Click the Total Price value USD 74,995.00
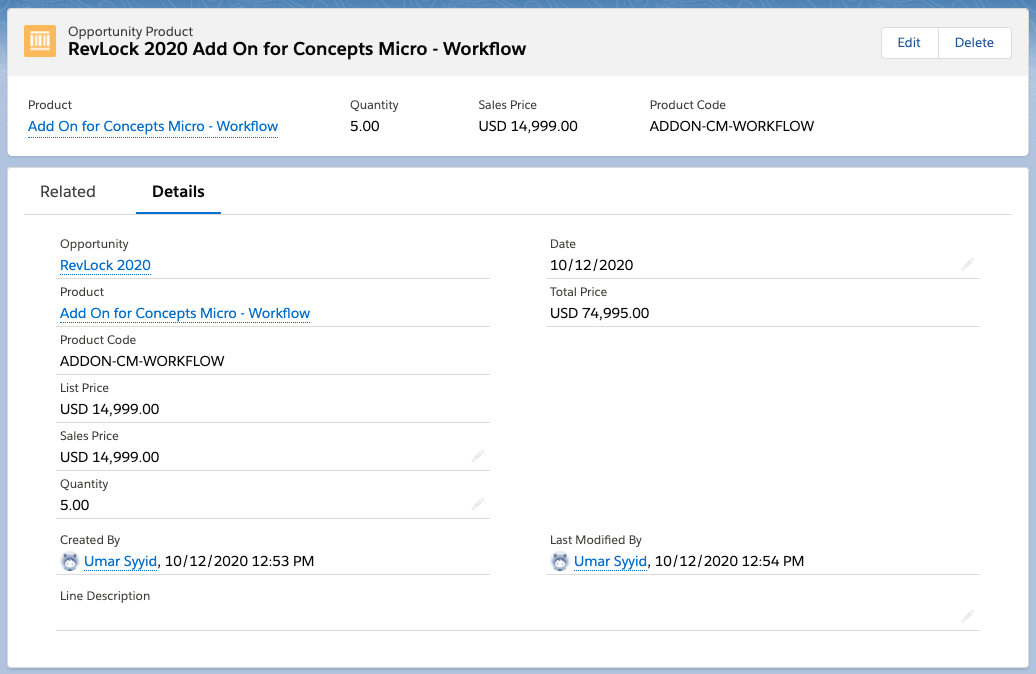1036x674 pixels. tap(599, 313)
